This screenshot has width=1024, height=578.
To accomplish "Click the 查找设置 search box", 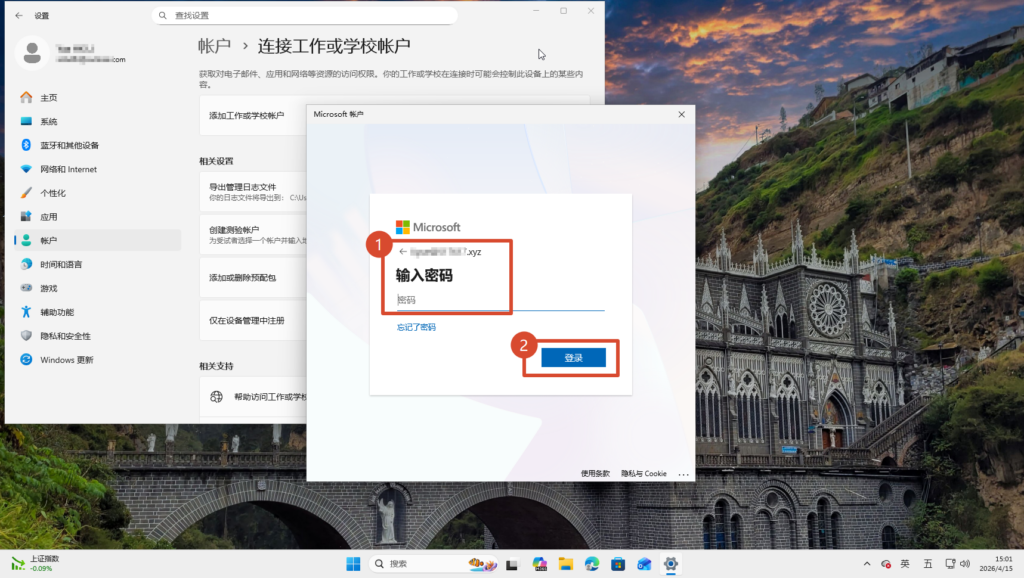I will tap(305, 16).
